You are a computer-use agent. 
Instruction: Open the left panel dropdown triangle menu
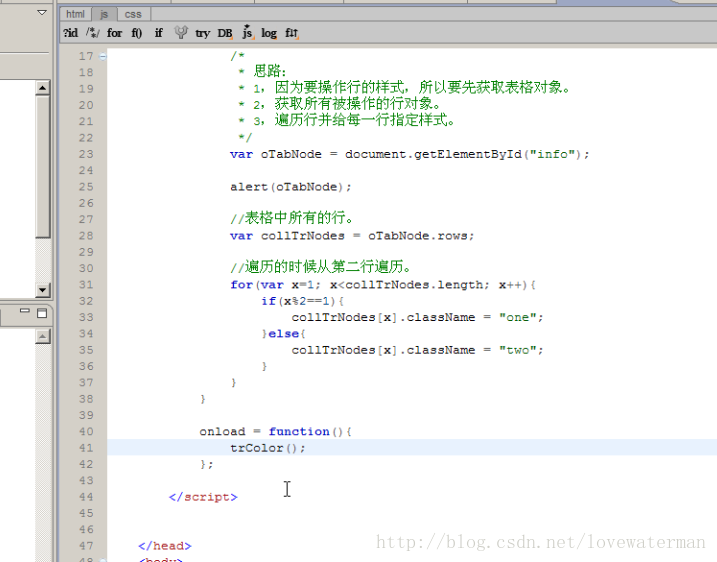tap(42, 12)
